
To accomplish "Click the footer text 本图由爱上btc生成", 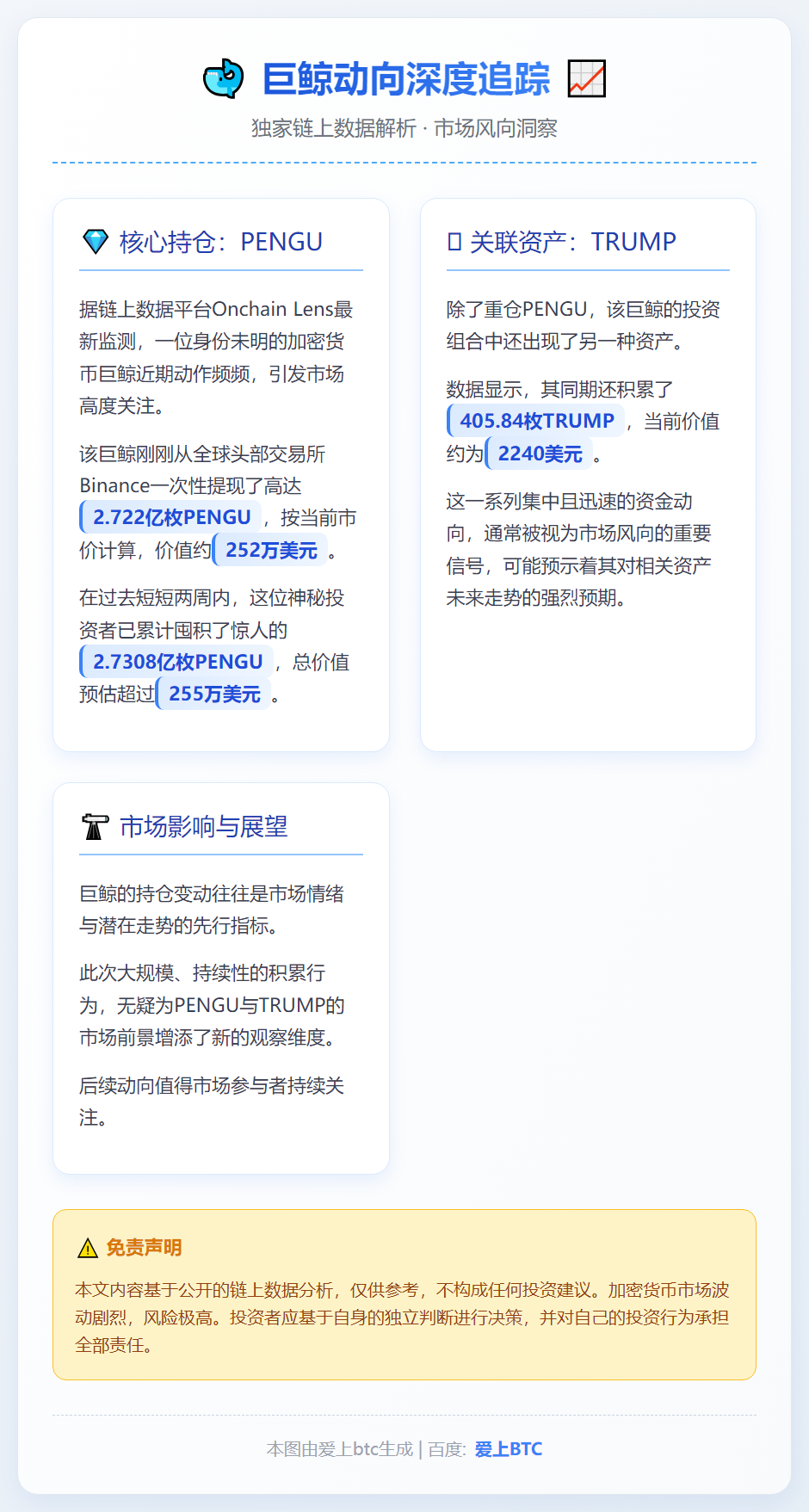I will coord(340,1449).
